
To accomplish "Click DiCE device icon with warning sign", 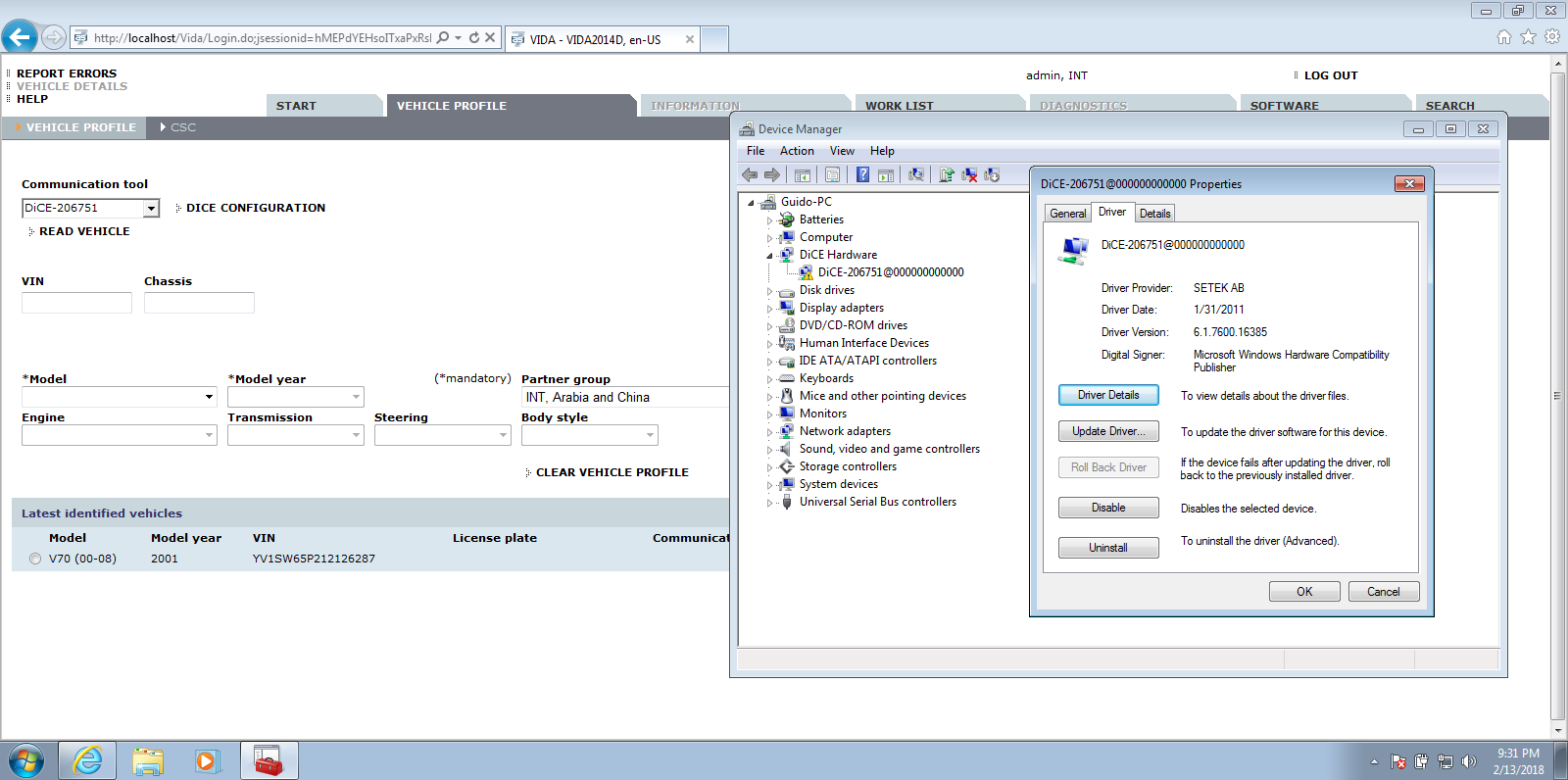I will [x=807, y=272].
